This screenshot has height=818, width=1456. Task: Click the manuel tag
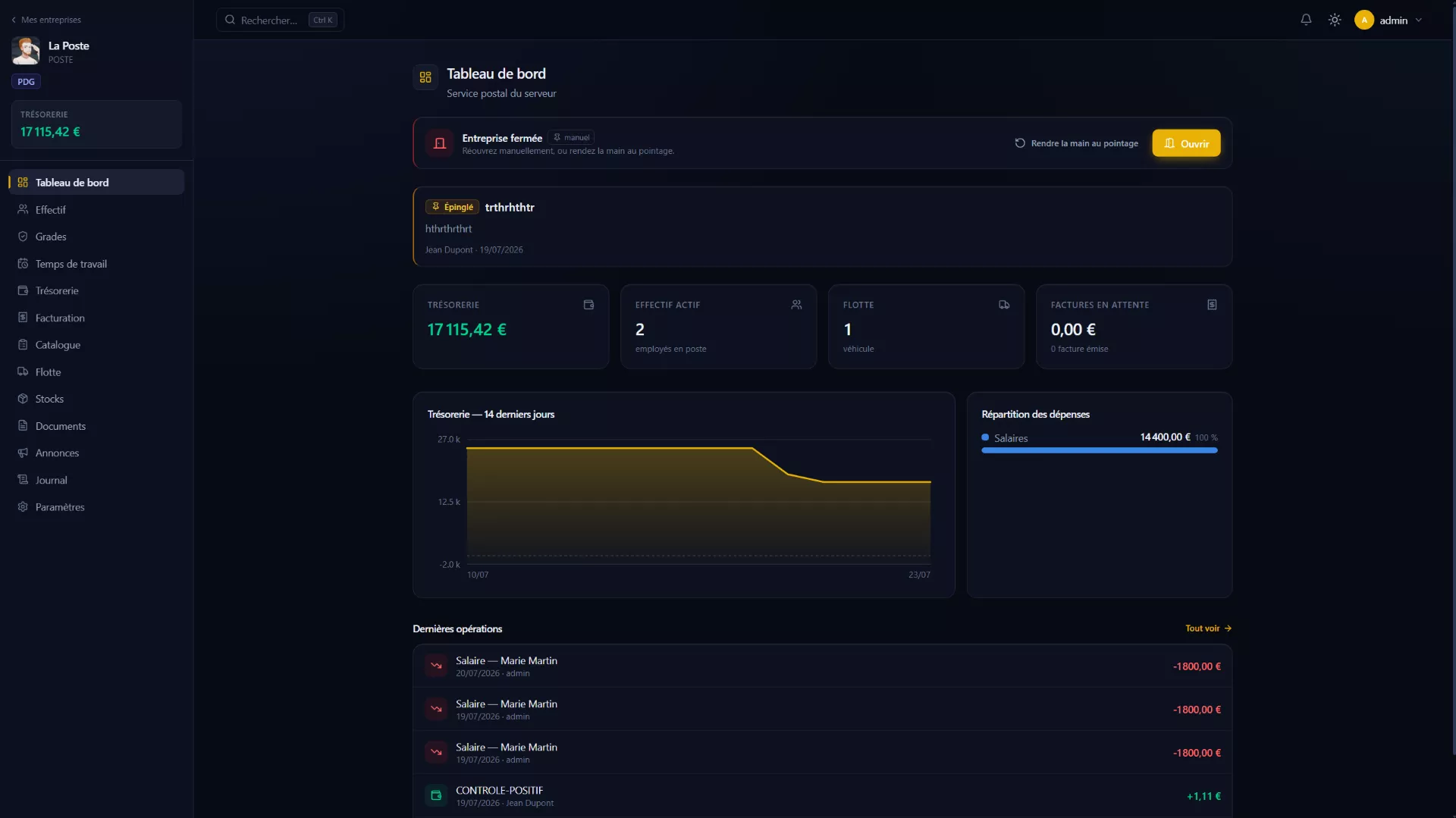pyautogui.click(x=572, y=137)
